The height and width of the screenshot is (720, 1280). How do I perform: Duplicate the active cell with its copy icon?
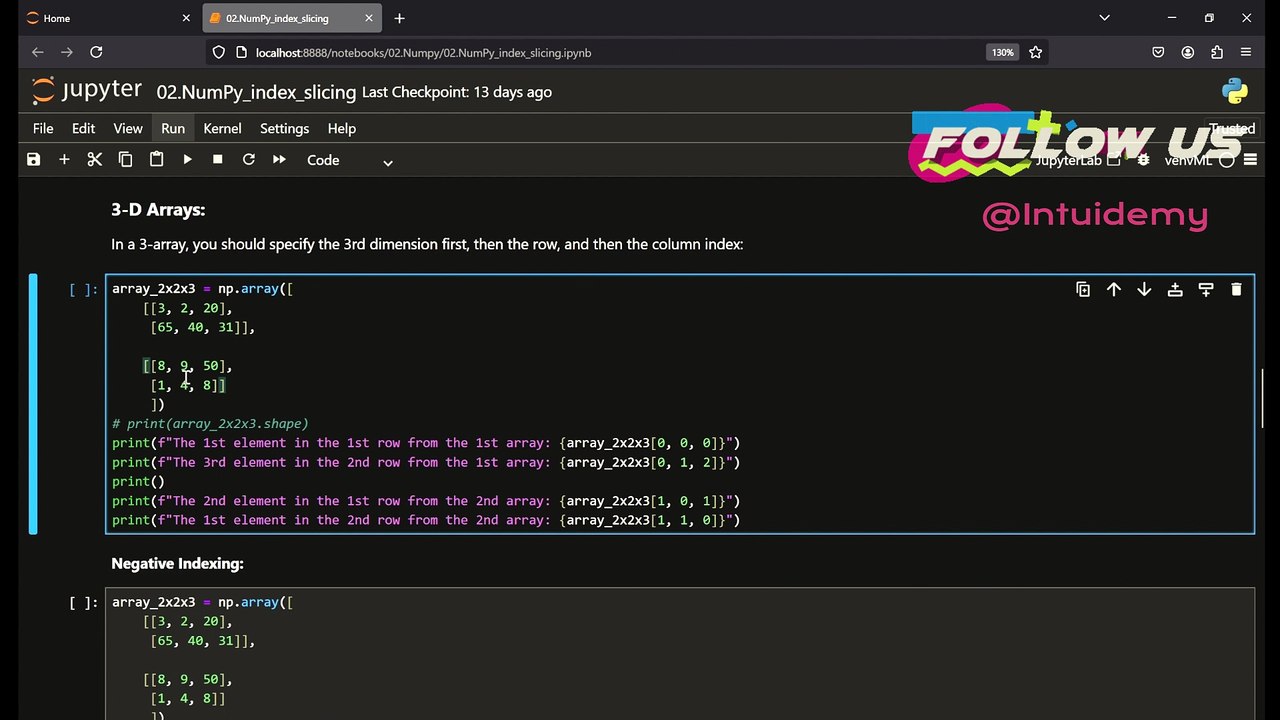click(x=1083, y=289)
